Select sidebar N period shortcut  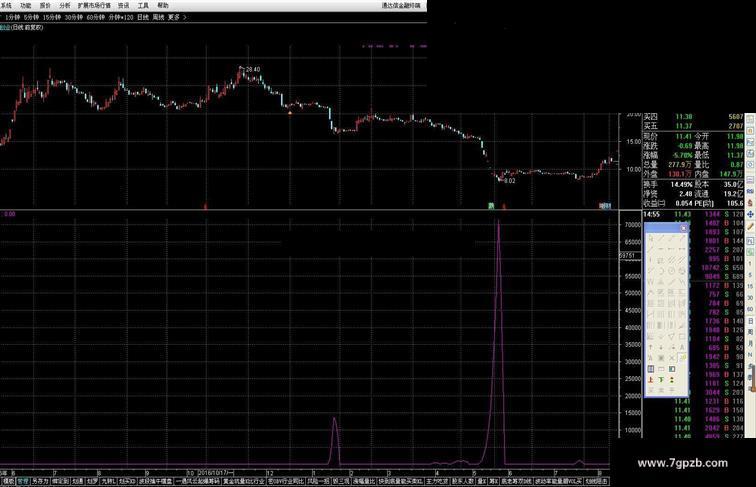(x=750, y=354)
